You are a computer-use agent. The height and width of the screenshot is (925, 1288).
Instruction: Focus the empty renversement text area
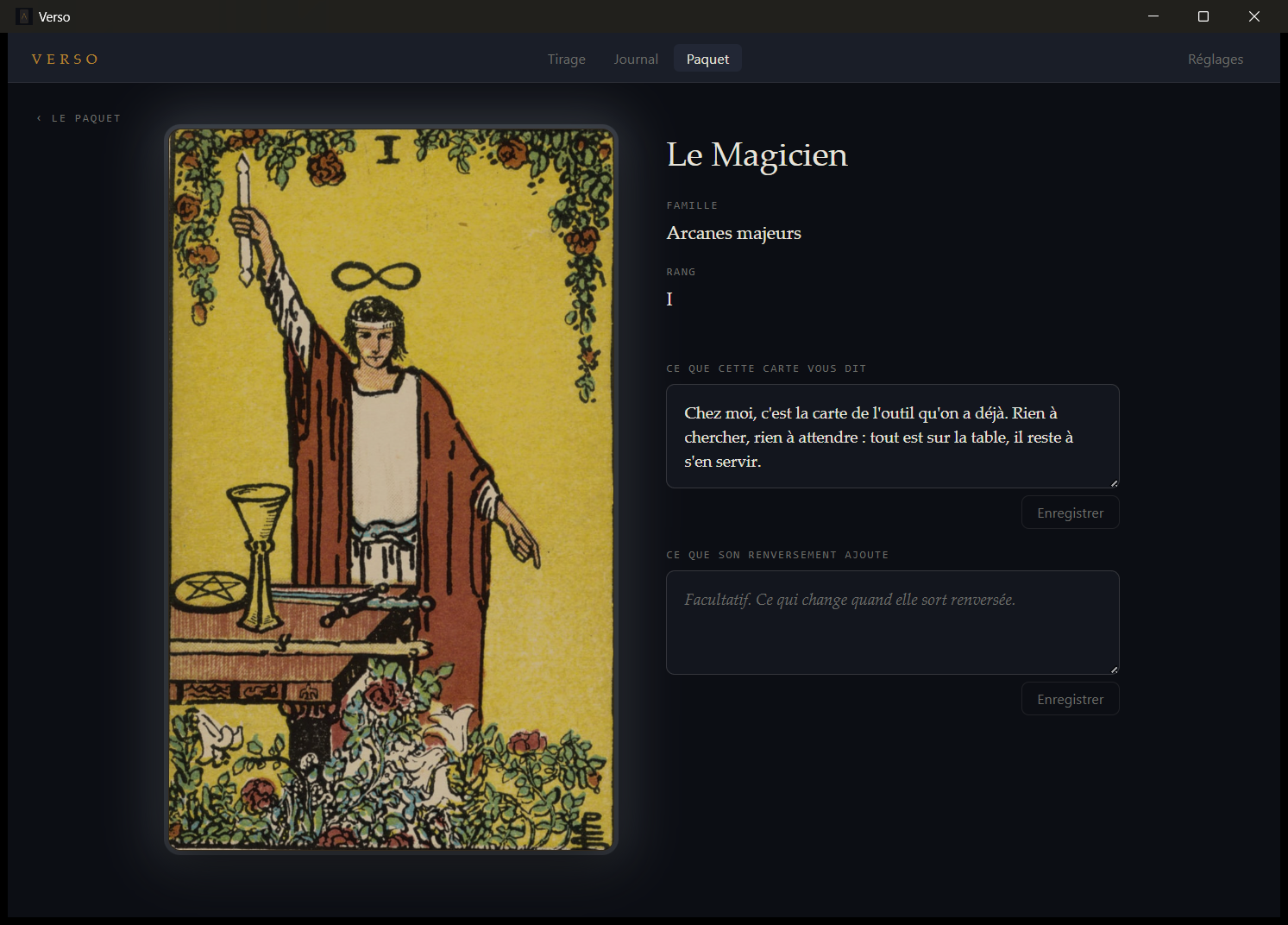(892, 622)
